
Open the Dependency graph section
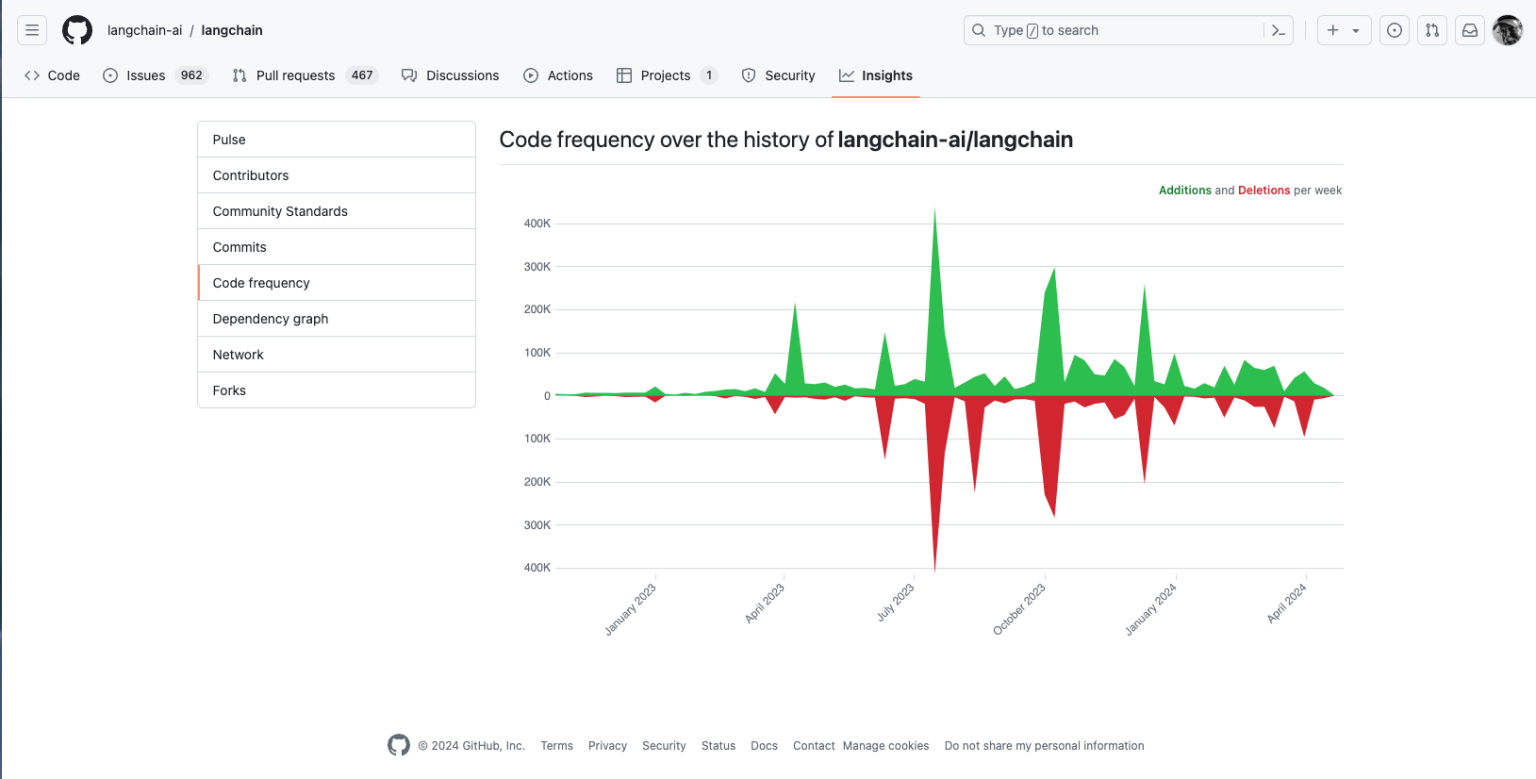click(270, 318)
